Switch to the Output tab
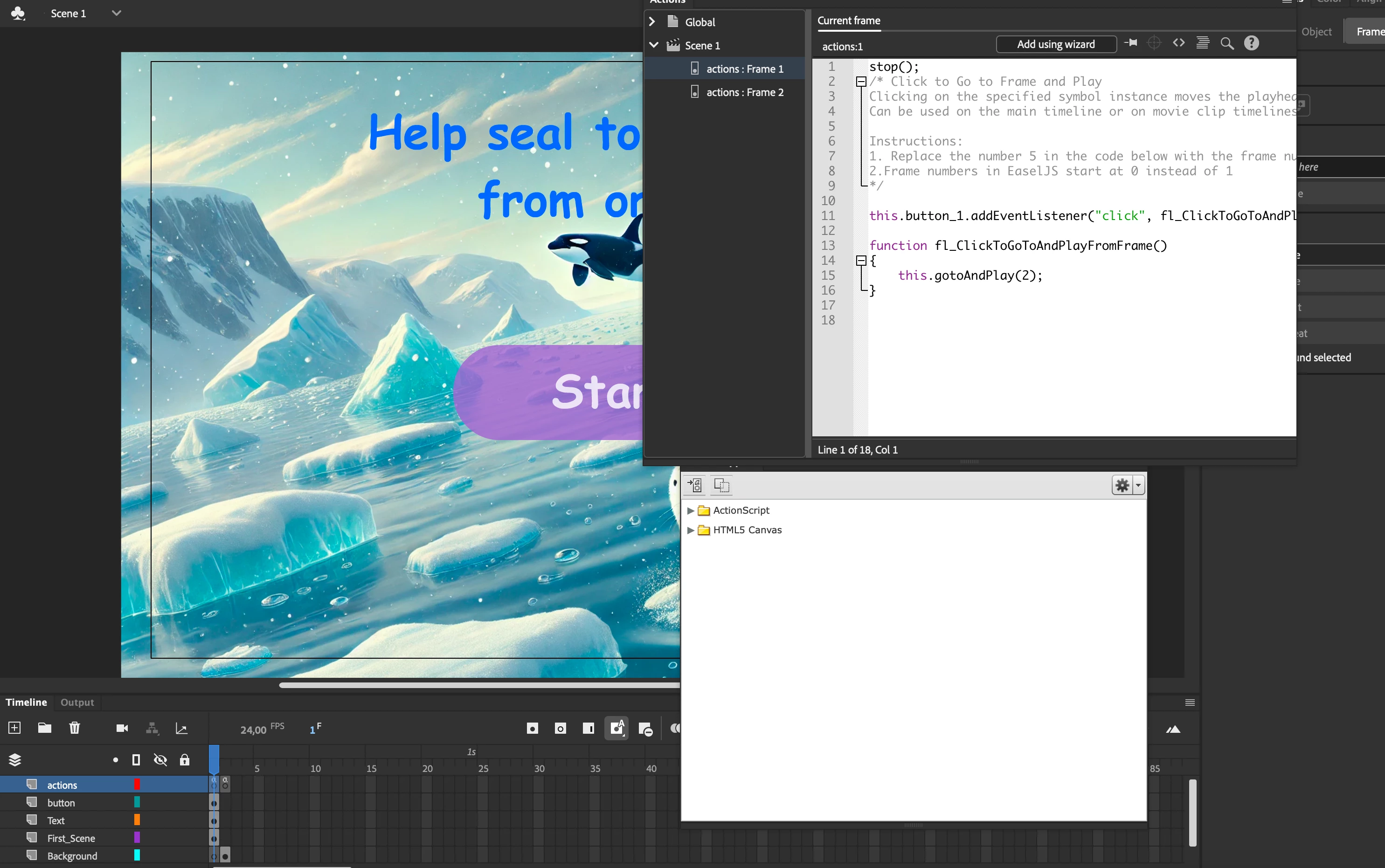The width and height of the screenshot is (1385, 868). (x=77, y=702)
